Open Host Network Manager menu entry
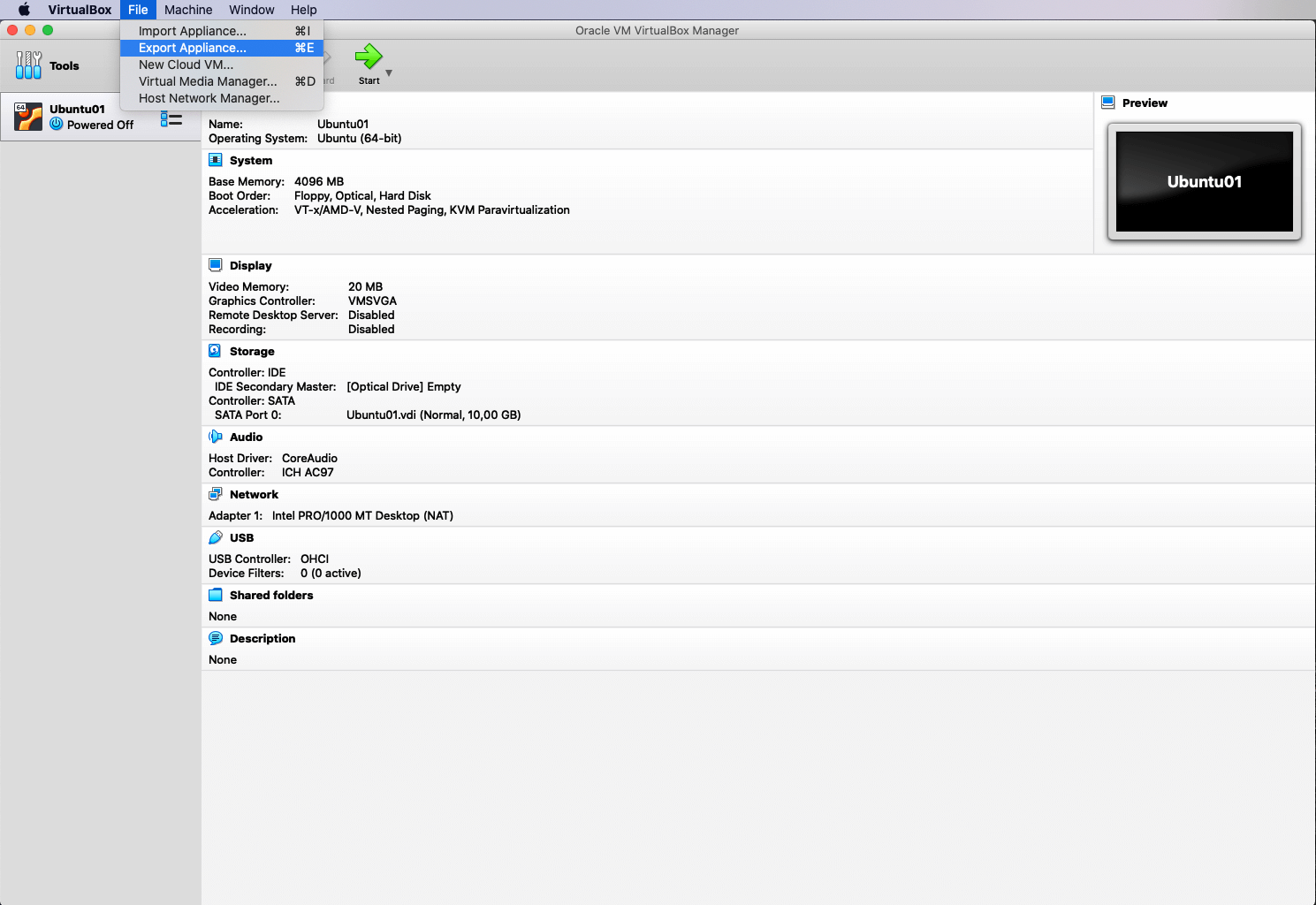The width and height of the screenshot is (1316, 905). 222,98
